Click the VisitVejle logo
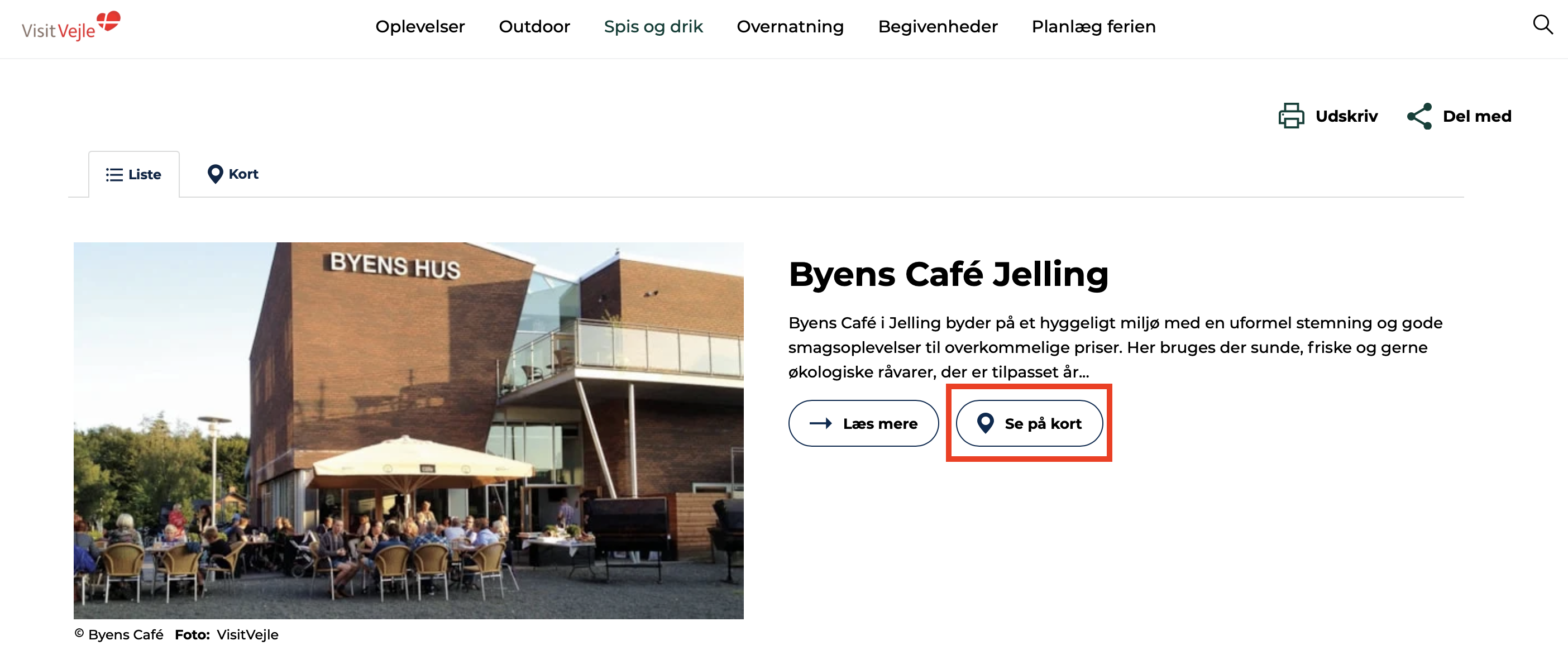Image resolution: width=1568 pixels, height=669 pixels. [x=70, y=26]
